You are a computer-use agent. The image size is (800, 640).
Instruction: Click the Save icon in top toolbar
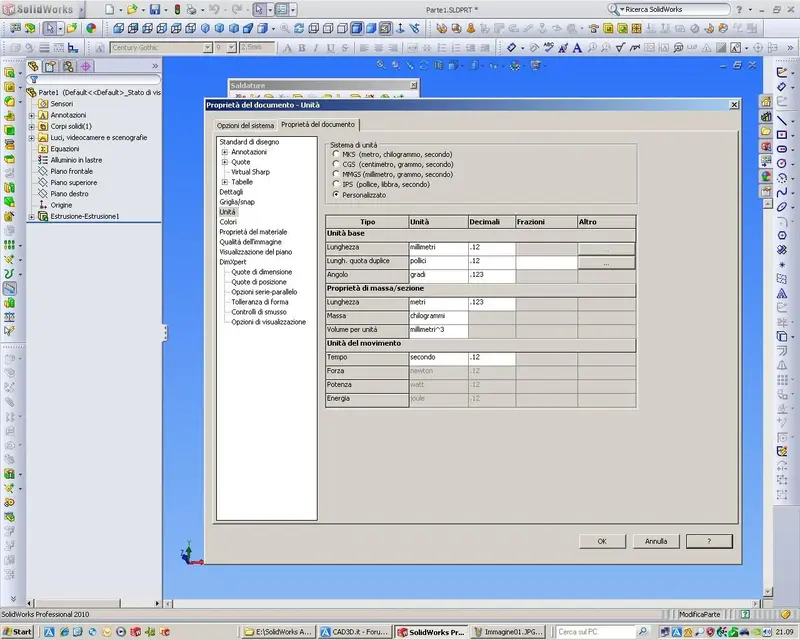[x=155, y=9]
